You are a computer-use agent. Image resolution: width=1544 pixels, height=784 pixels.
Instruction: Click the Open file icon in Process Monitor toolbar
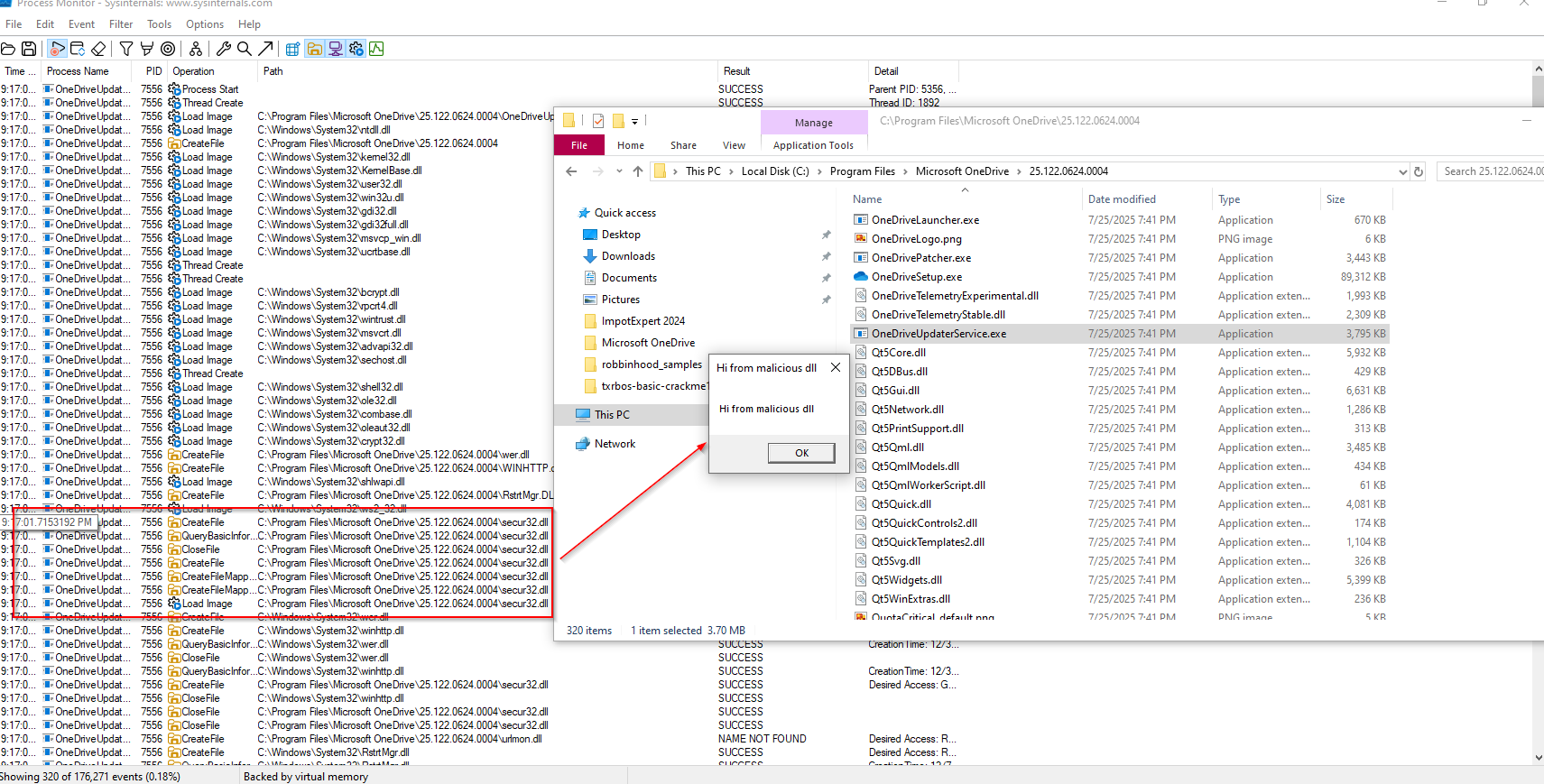click(x=8, y=49)
